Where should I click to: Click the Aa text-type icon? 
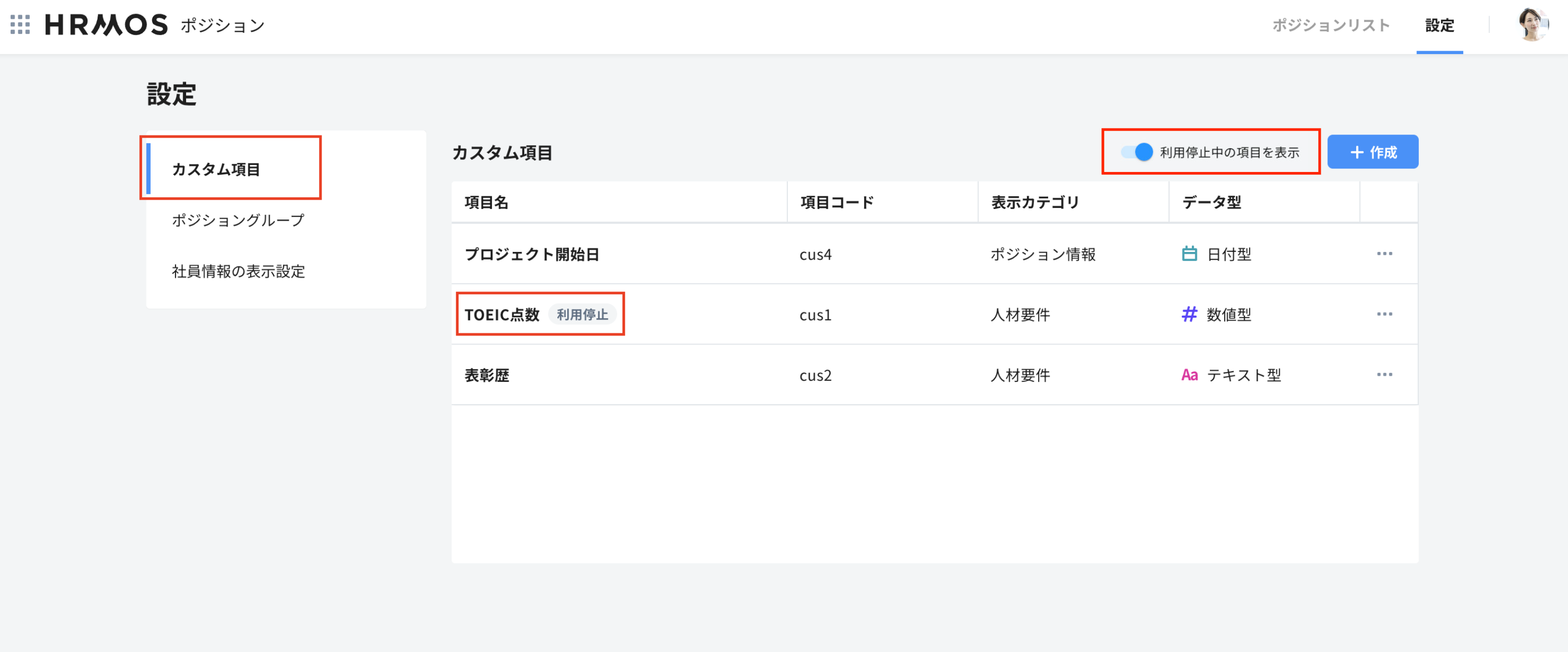[1189, 375]
